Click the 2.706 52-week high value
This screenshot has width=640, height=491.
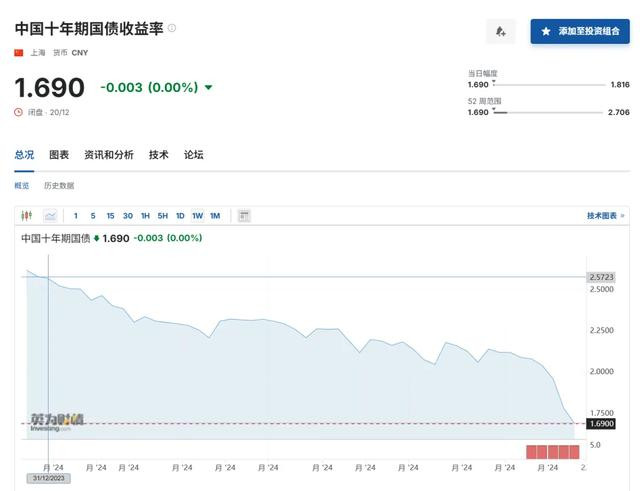coord(618,112)
